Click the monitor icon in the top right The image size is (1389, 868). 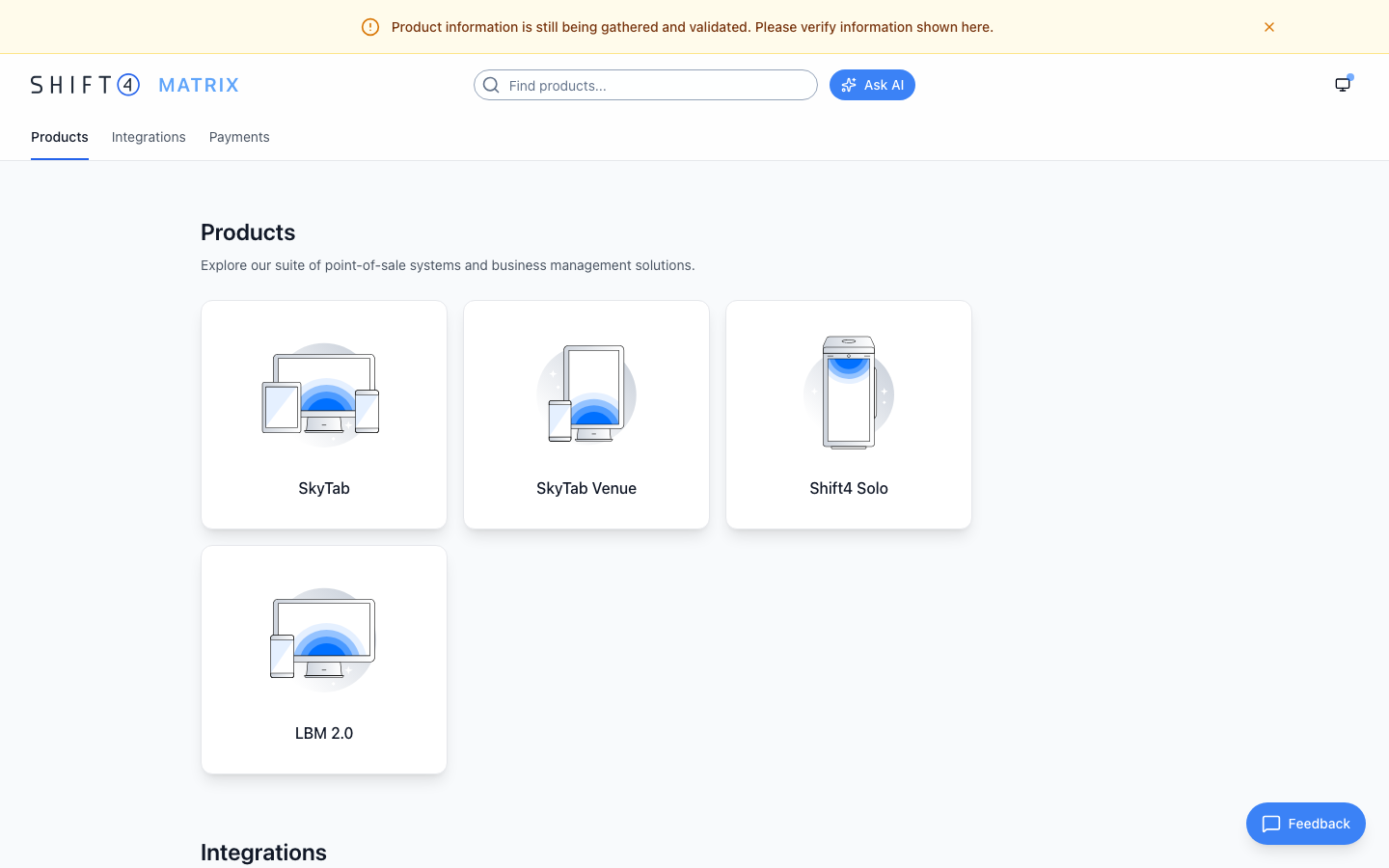click(1343, 85)
